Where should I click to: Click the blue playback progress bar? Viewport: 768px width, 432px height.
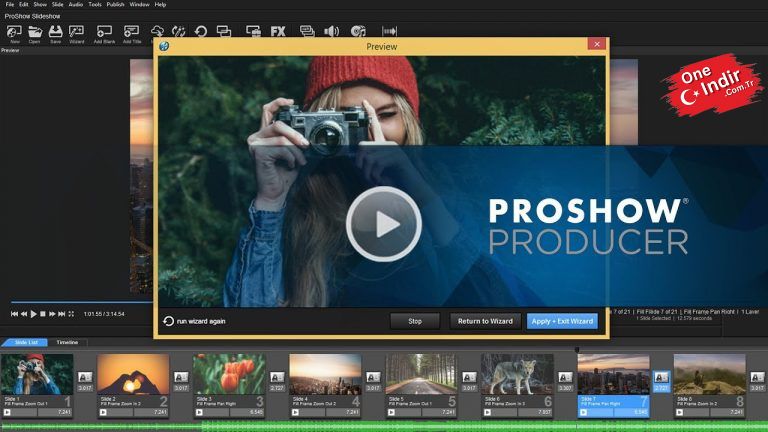(81, 302)
